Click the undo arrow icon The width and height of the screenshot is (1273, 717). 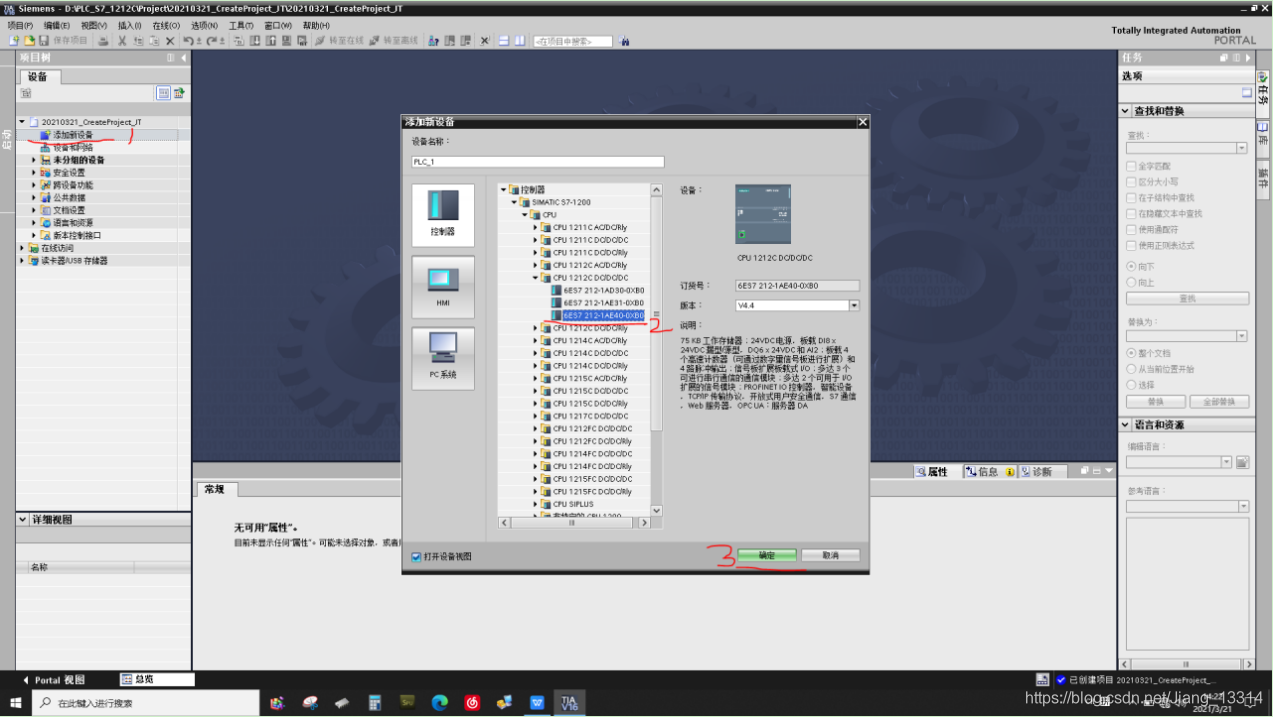coord(188,40)
